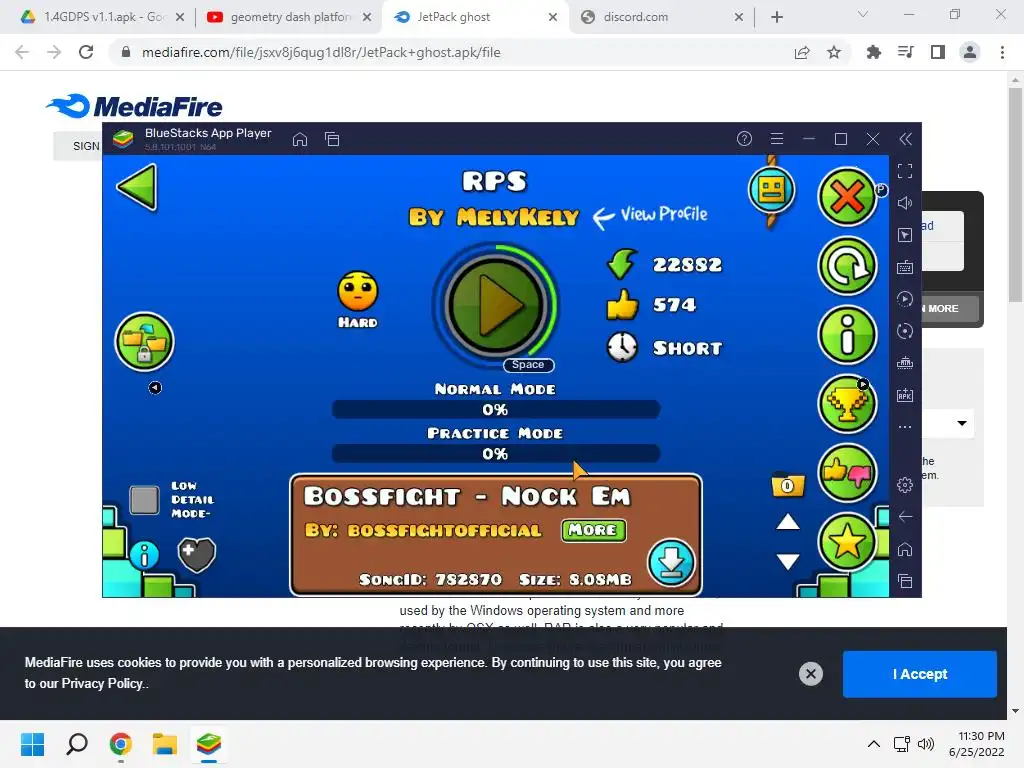Click the BlueStacks sidebar recent apps icon

[x=904, y=581]
